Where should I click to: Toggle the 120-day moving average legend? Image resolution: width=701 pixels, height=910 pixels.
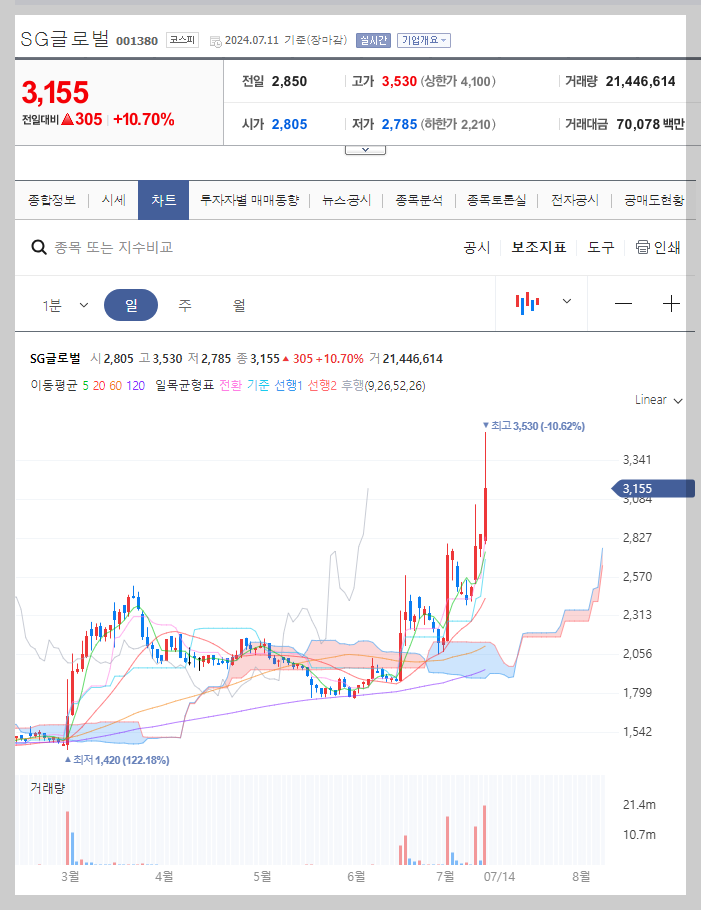tap(135, 386)
